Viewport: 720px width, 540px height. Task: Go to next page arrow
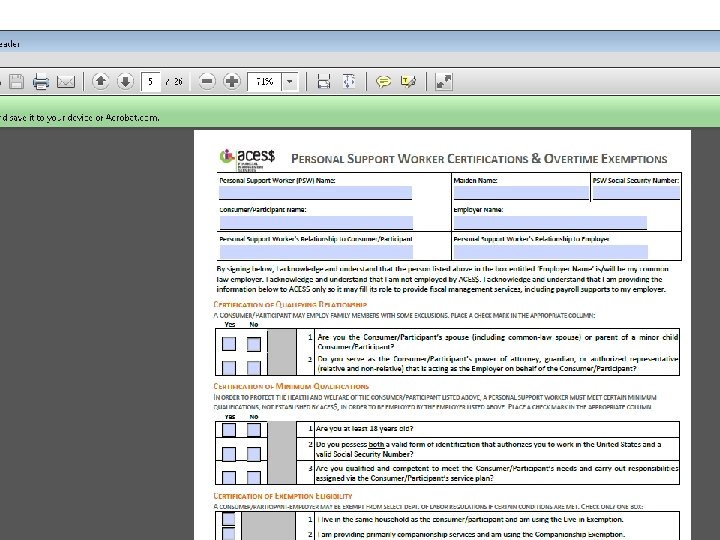[125, 82]
